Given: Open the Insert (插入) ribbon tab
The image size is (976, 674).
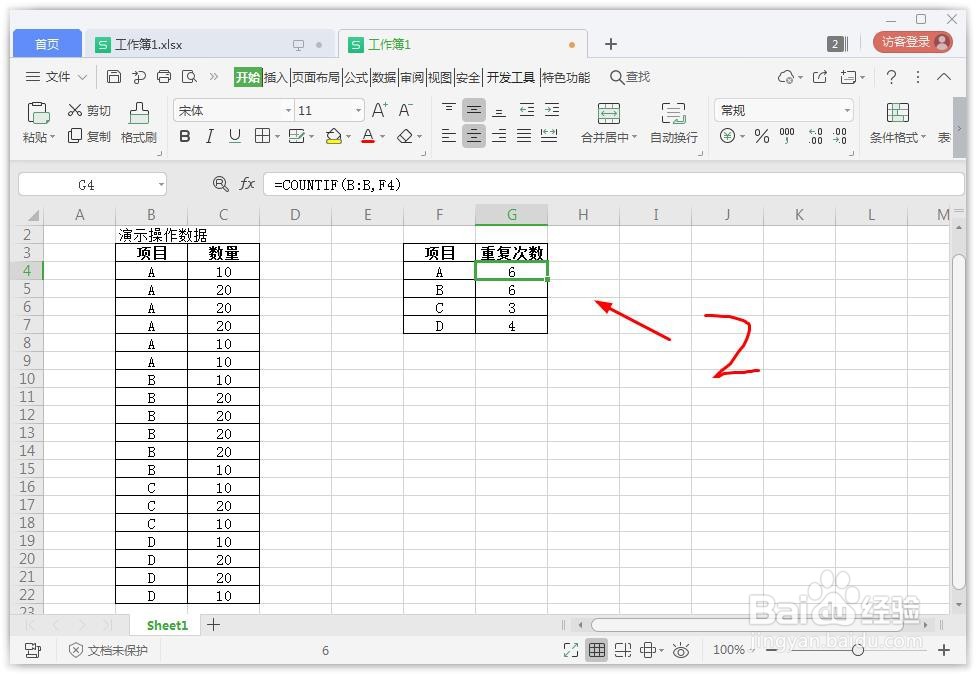Looking at the screenshot, I should (276, 77).
